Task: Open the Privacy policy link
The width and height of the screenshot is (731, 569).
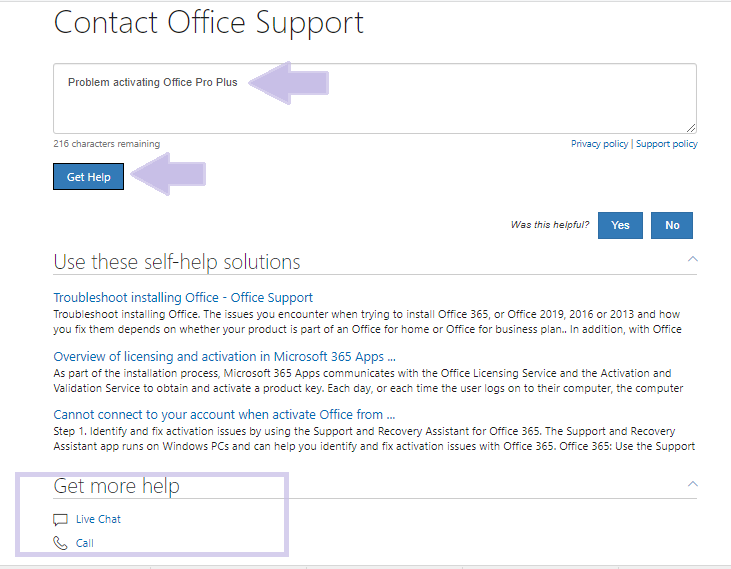Action: [x=600, y=144]
